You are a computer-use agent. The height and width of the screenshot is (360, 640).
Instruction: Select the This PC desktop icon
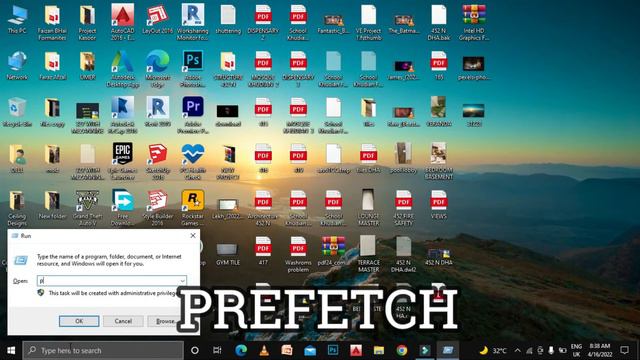pos(17,20)
